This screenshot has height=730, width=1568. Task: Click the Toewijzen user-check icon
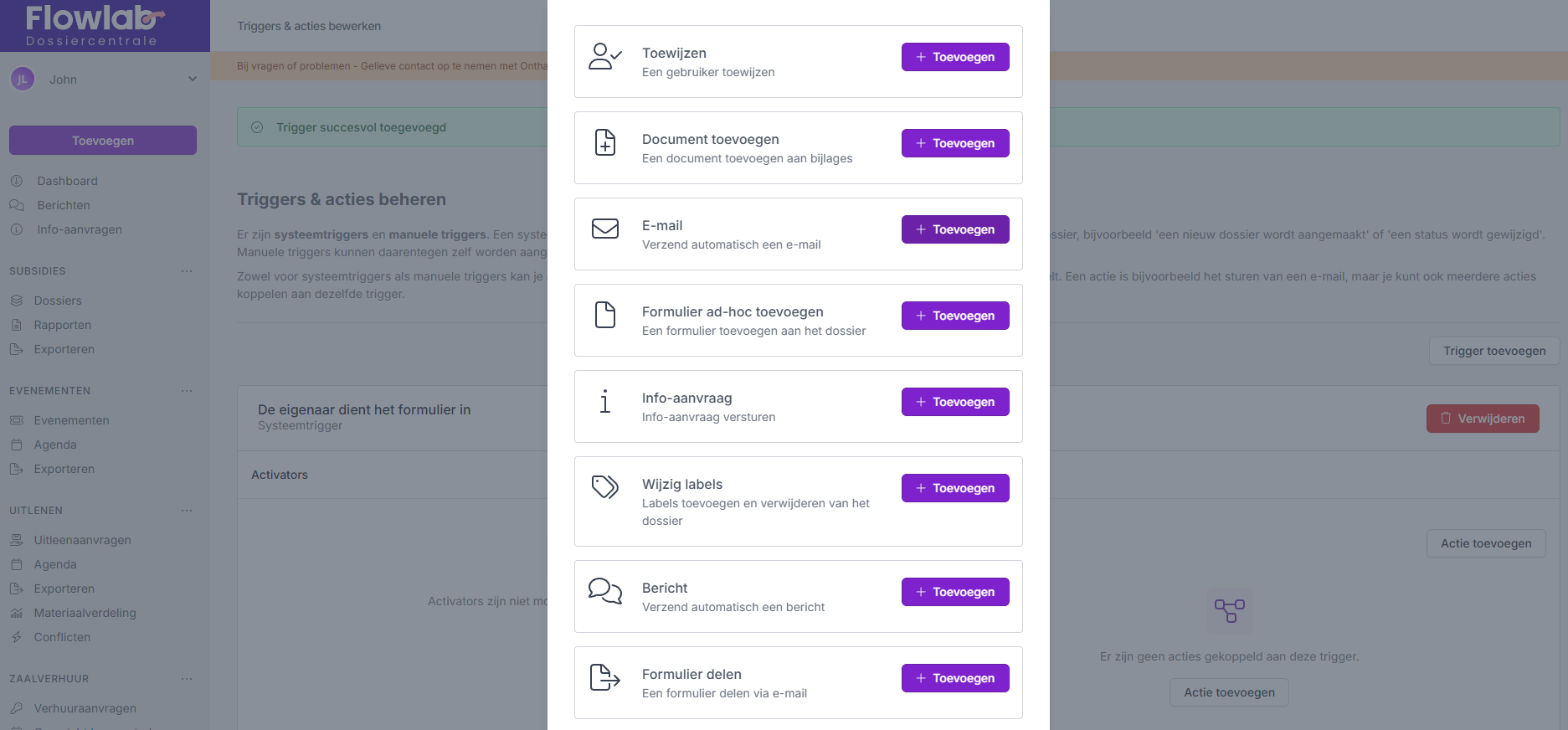tap(604, 57)
